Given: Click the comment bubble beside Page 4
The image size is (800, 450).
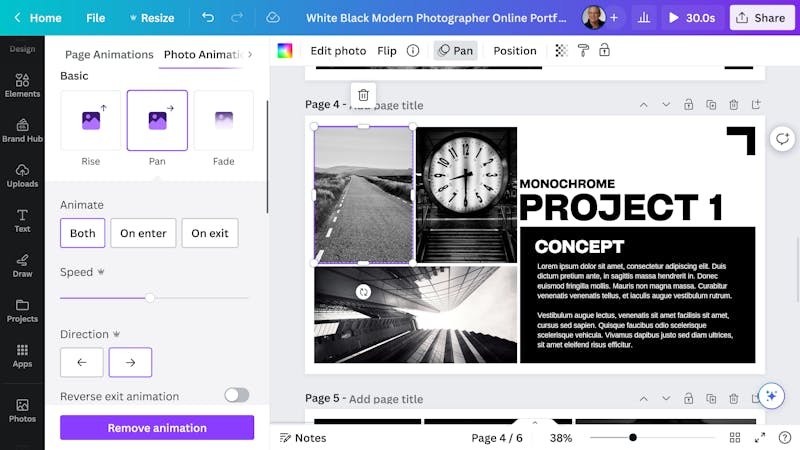Looking at the screenshot, I should (x=782, y=139).
